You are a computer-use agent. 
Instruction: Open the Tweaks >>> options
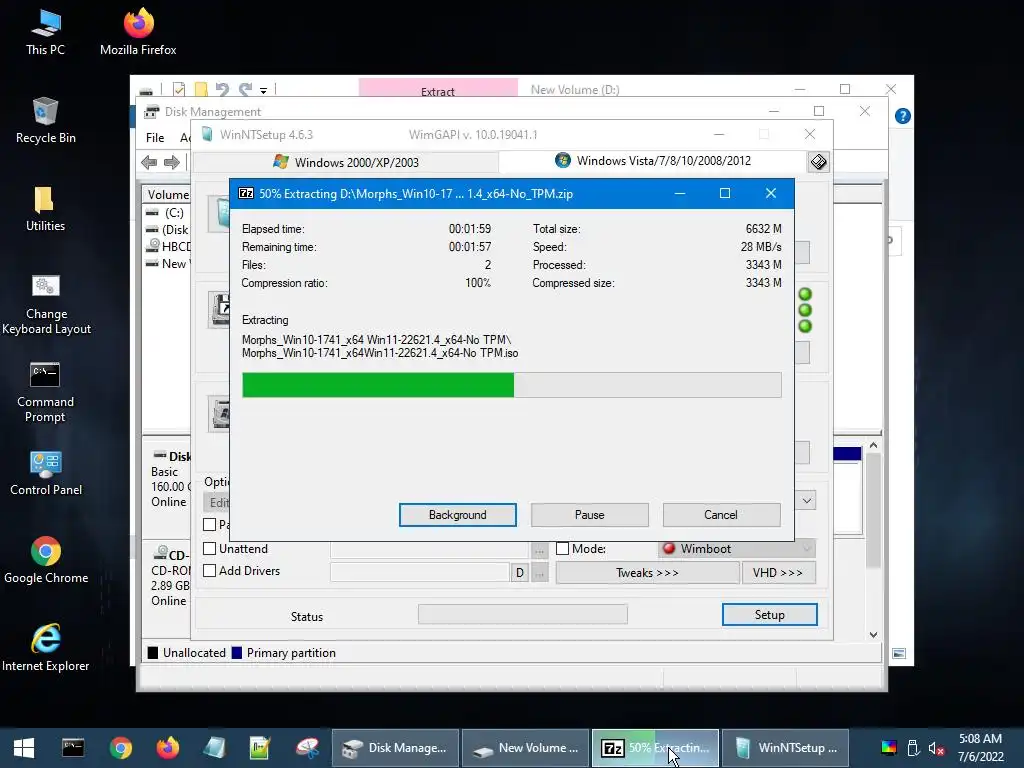tap(647, 573)
